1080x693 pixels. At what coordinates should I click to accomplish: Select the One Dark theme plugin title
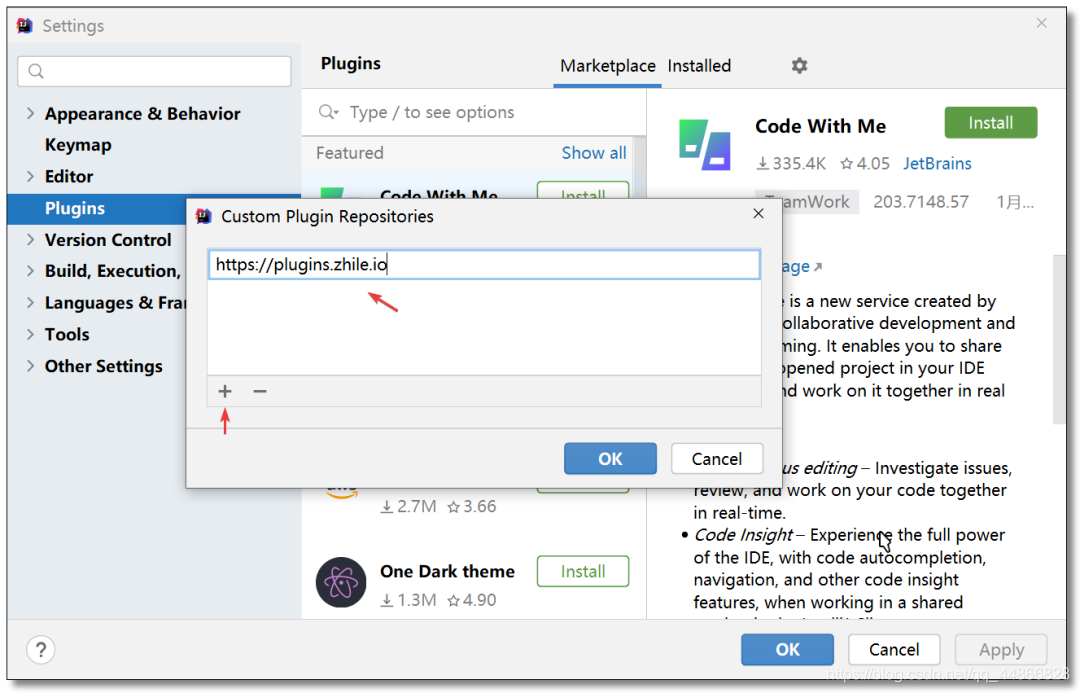point(447,571)
